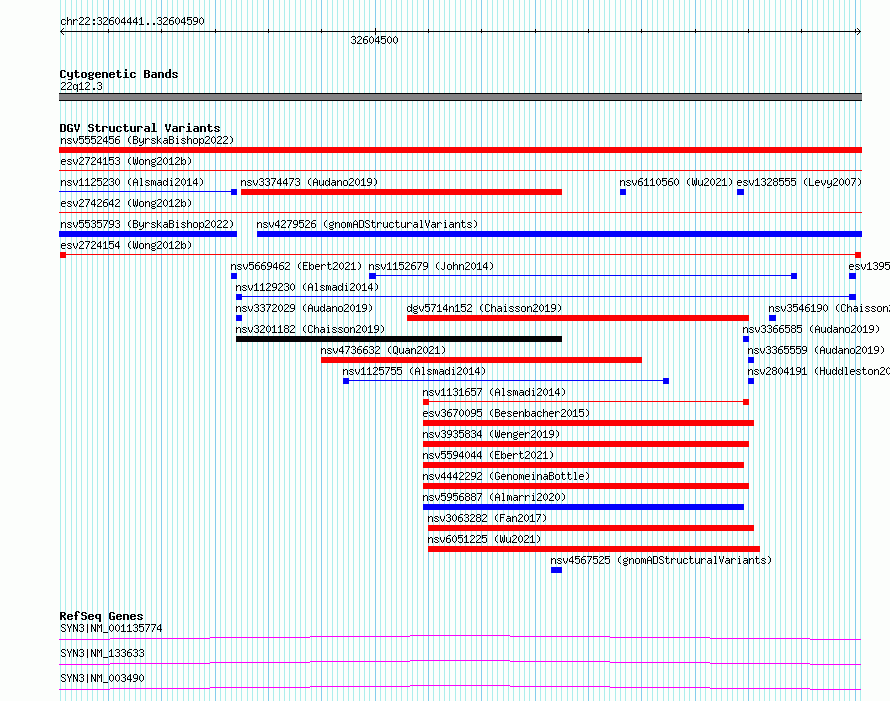Select the nsv4736632 (Quan2021) label
This screenshot has height=701, width=890.
point(383,350)
